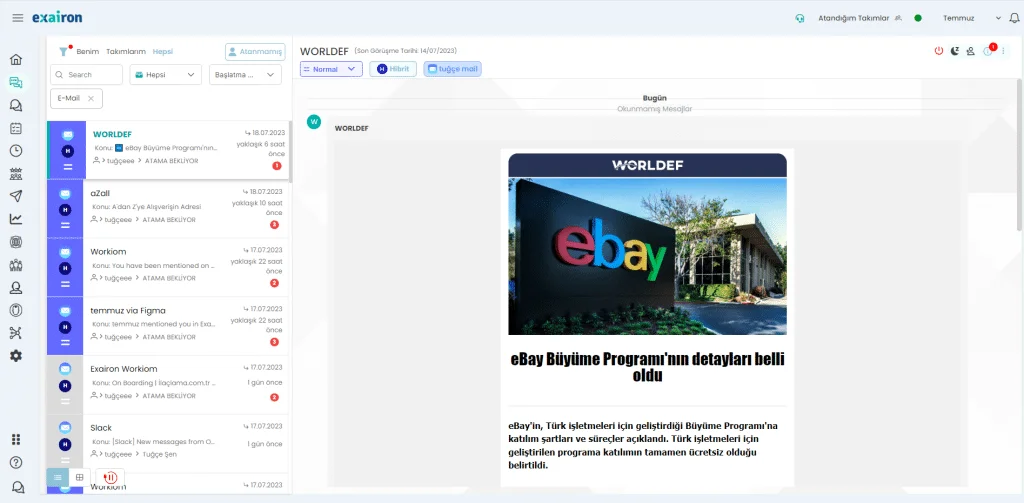Image resolution: width=1024 pixels, height=503 pixels.
Task: Click the filter funnel icon
Action: (x=63, y=51)
